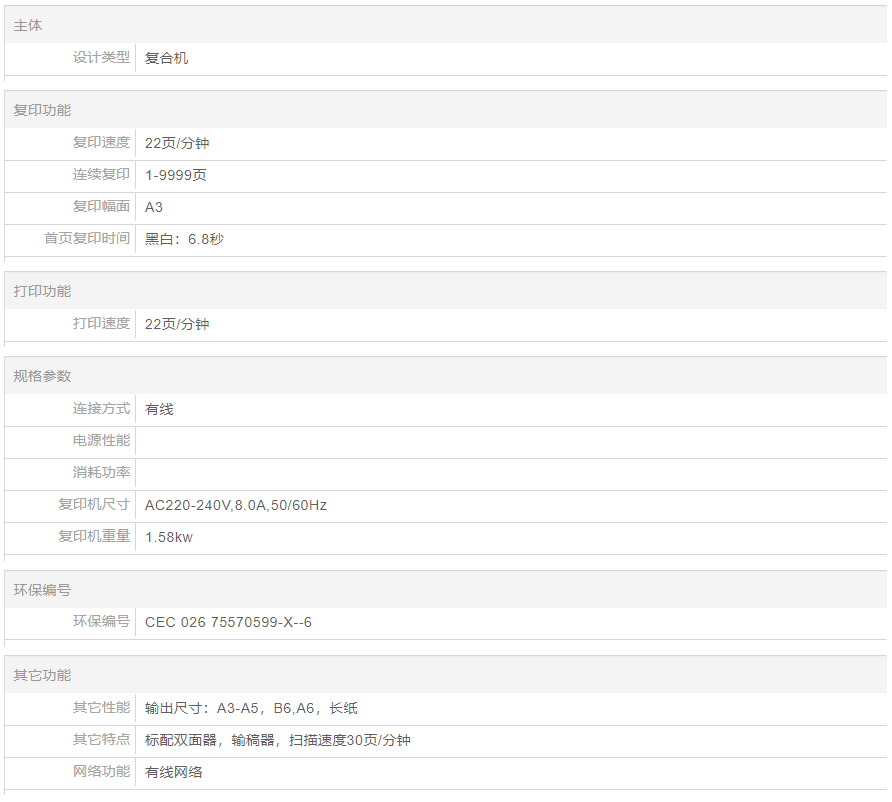This screenshot has height=802, width=892.
Task: Click the AC220-240V power specification text
Action: point(235,505)
